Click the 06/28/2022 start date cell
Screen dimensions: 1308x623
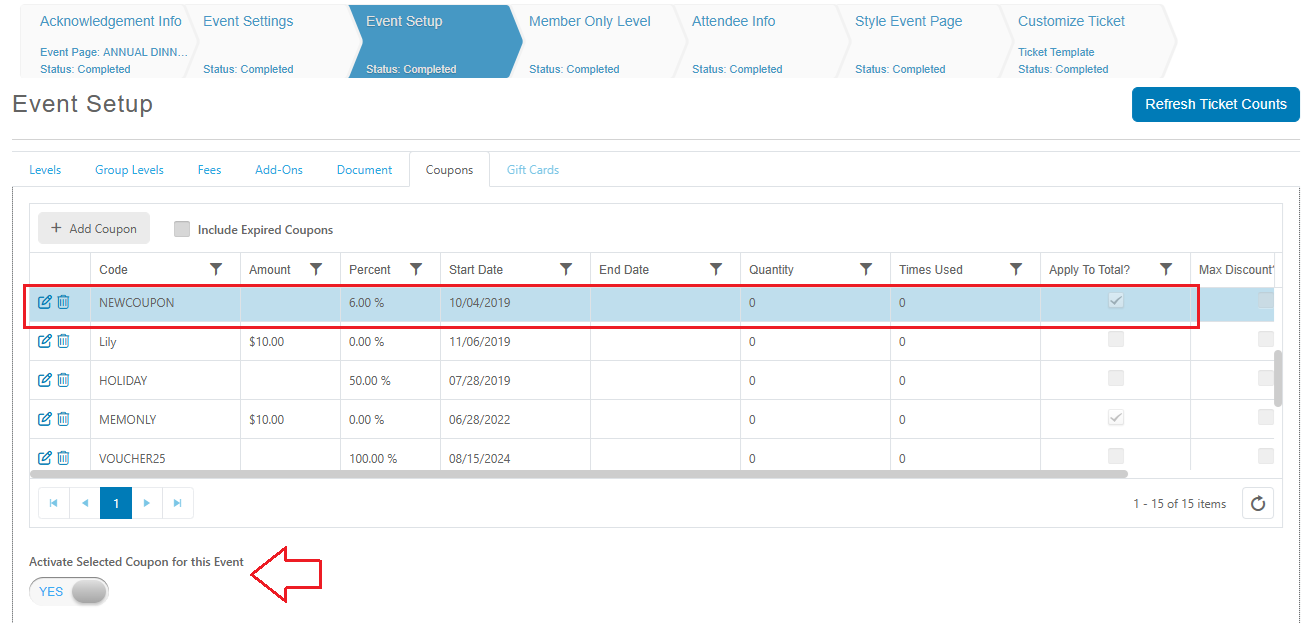pyautogui.click(x=516, y=419)
